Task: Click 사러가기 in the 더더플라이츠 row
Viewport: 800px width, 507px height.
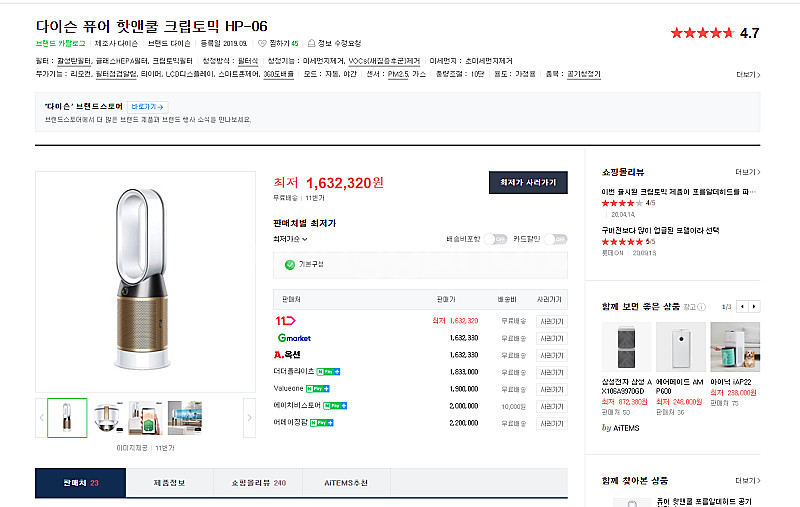Action: tap(552, 372)
